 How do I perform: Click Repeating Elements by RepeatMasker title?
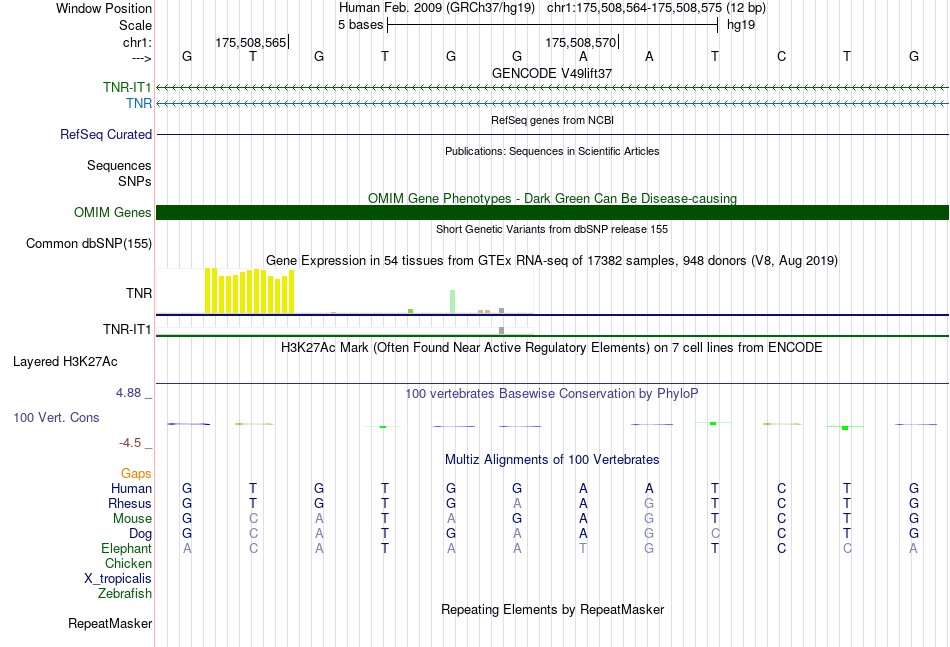(552, 609)
